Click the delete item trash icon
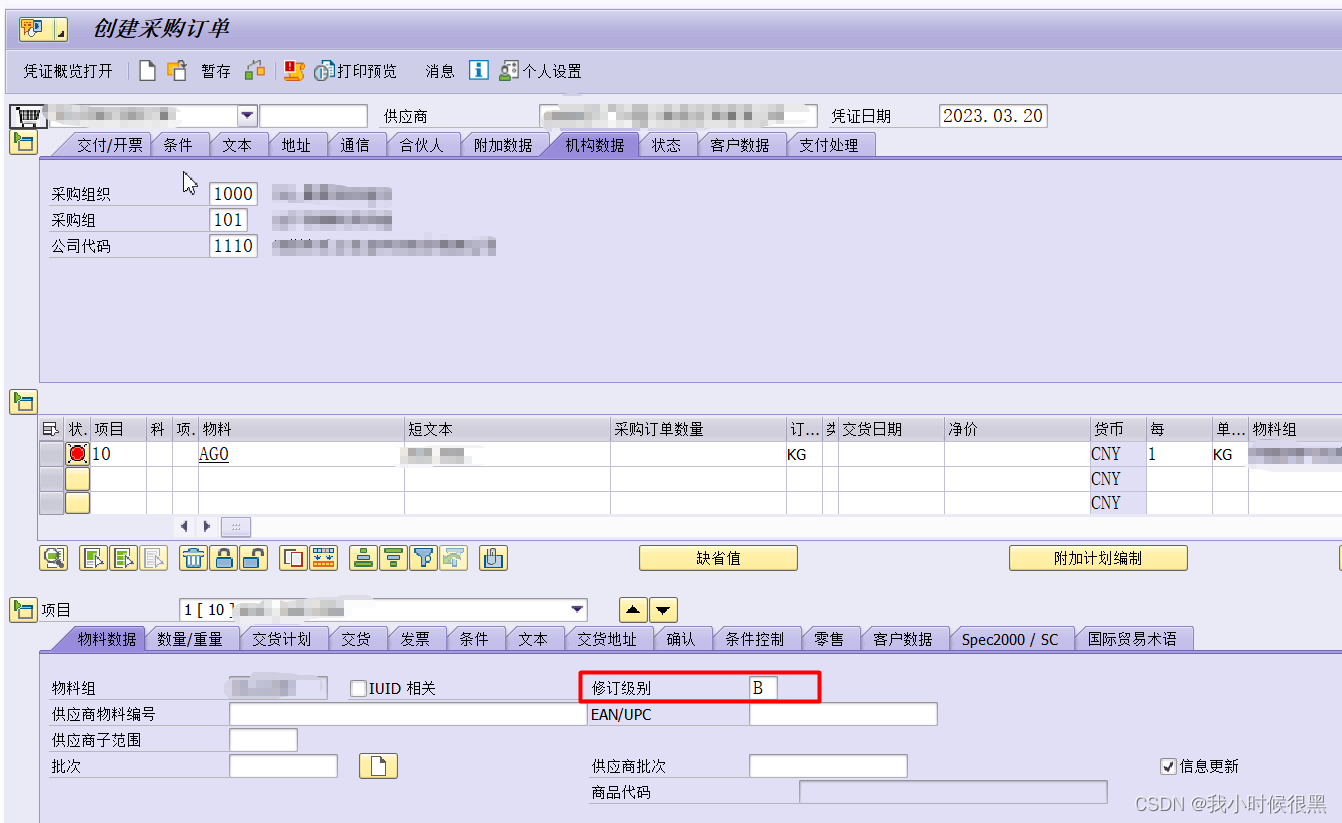Image resolution: width=1342 pixels, height=823 pixels. pos(194,559)
